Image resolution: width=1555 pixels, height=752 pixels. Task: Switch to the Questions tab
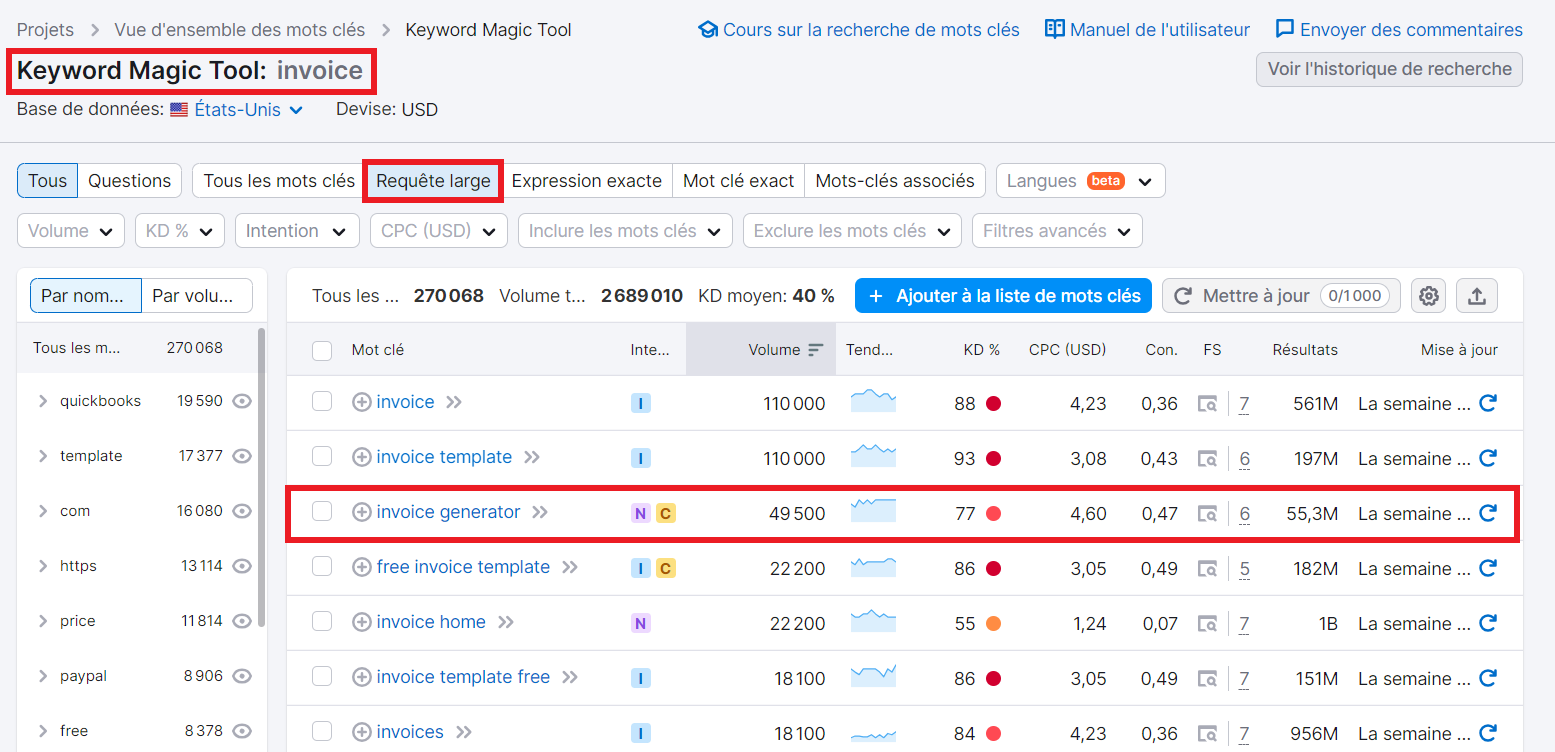tap(129, 181)
